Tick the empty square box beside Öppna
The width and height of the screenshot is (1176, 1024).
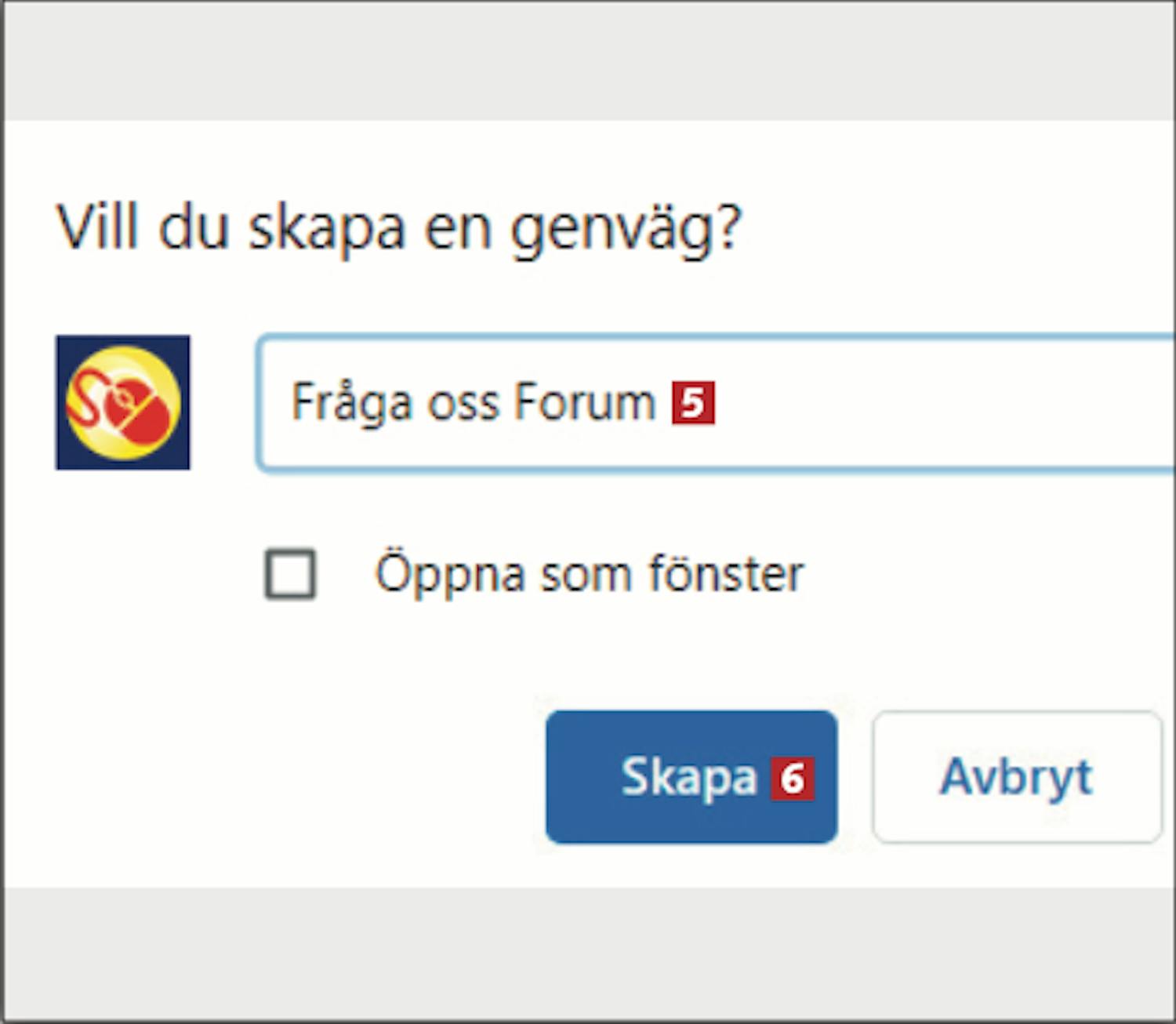290,574
